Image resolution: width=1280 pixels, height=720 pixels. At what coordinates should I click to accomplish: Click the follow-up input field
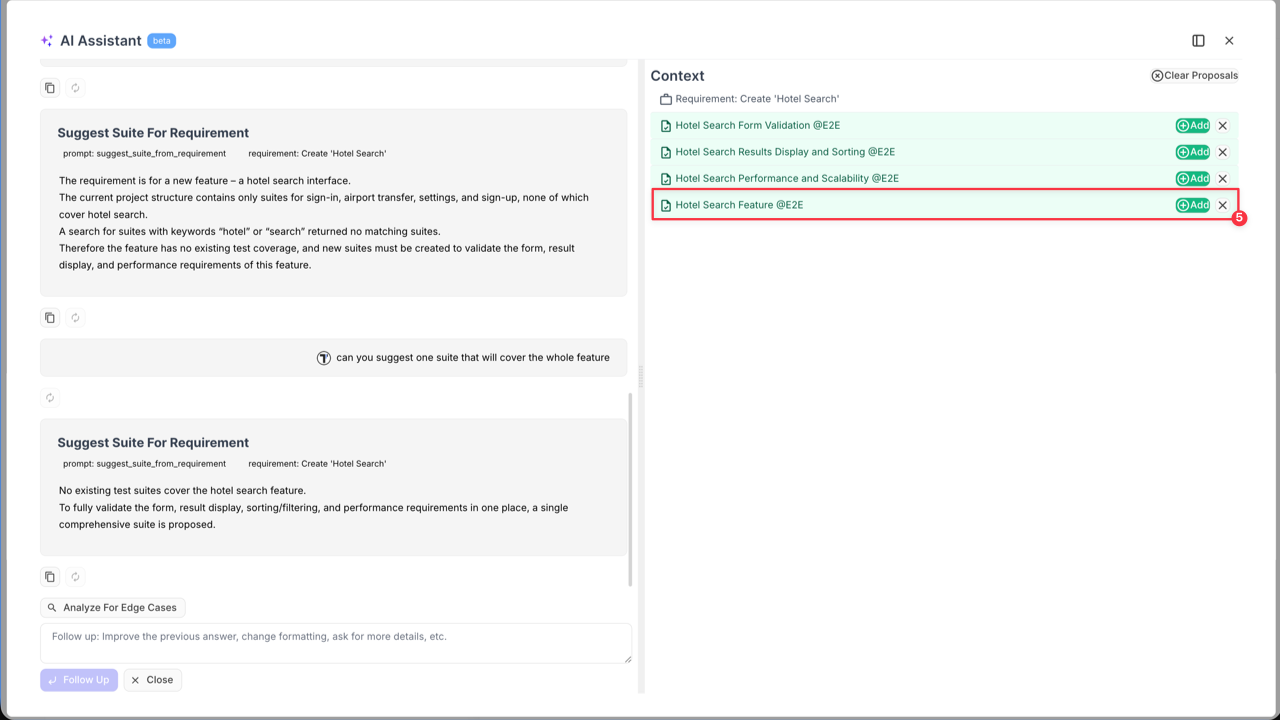tap(335, 643)
